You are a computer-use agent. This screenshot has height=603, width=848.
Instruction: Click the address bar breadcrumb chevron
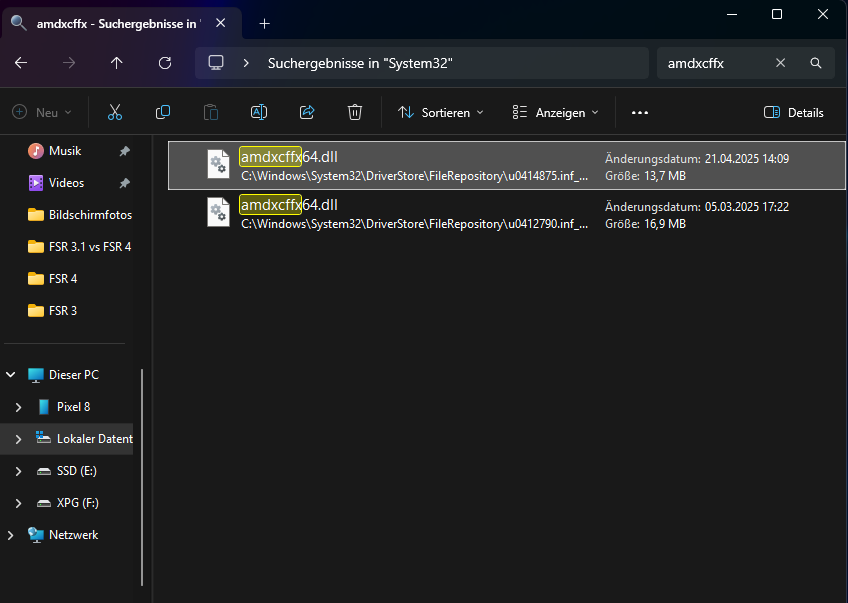246,63
